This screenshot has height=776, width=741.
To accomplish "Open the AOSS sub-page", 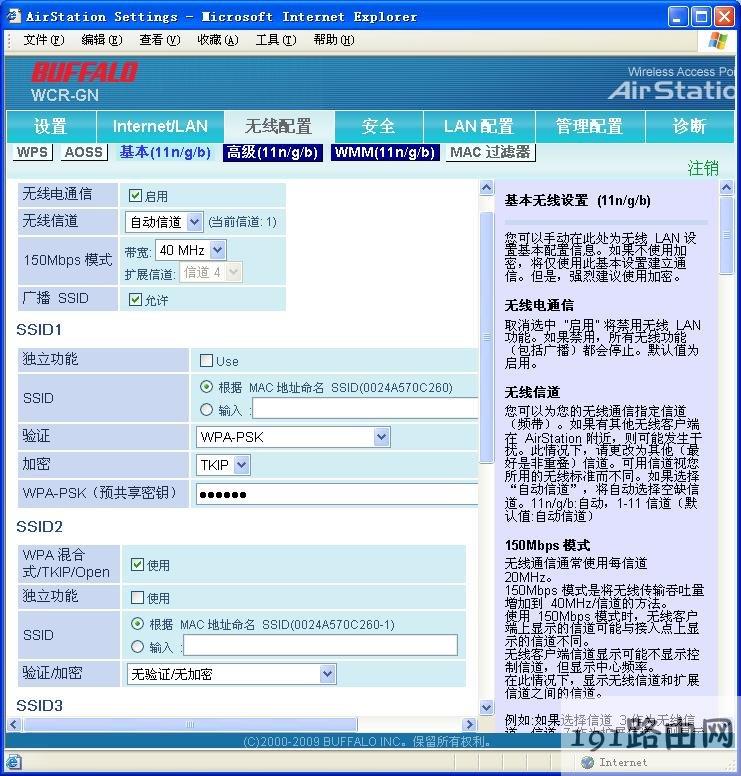I will (x=84, y=152).
